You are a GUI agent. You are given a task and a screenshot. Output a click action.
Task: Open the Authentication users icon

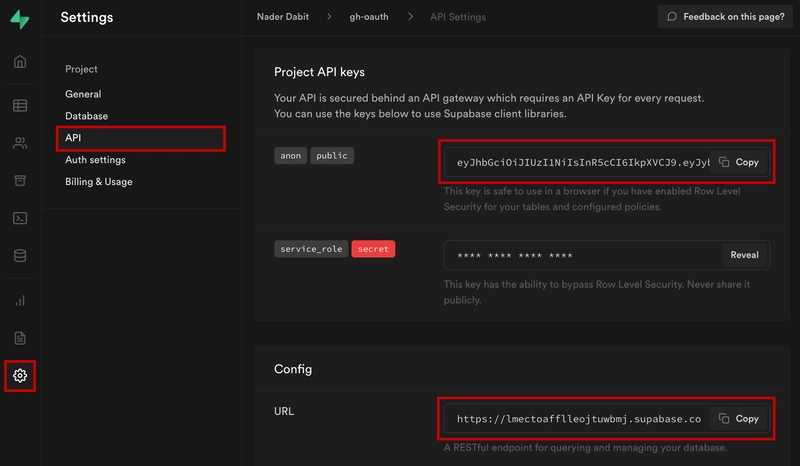click(20, 143)
